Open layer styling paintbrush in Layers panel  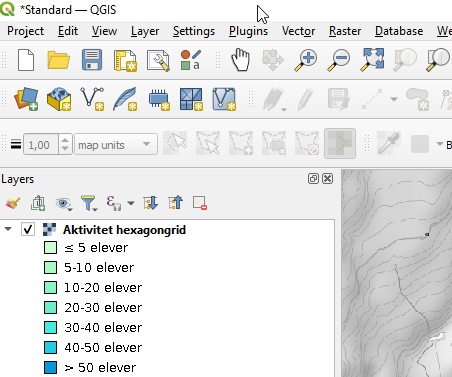13,203
